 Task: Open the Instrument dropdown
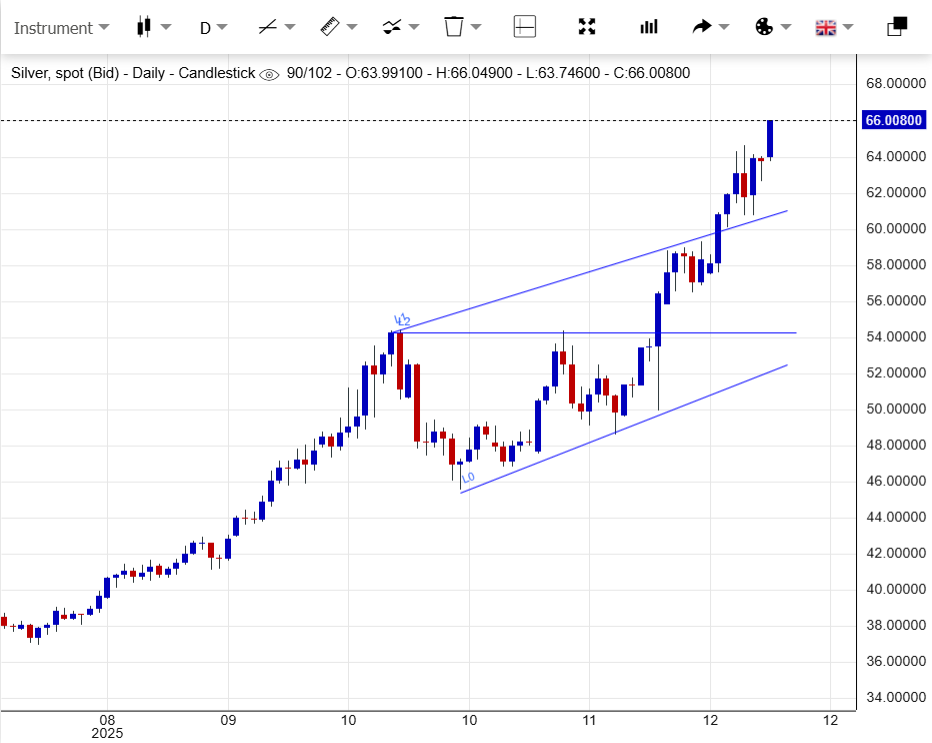(60, 28)
